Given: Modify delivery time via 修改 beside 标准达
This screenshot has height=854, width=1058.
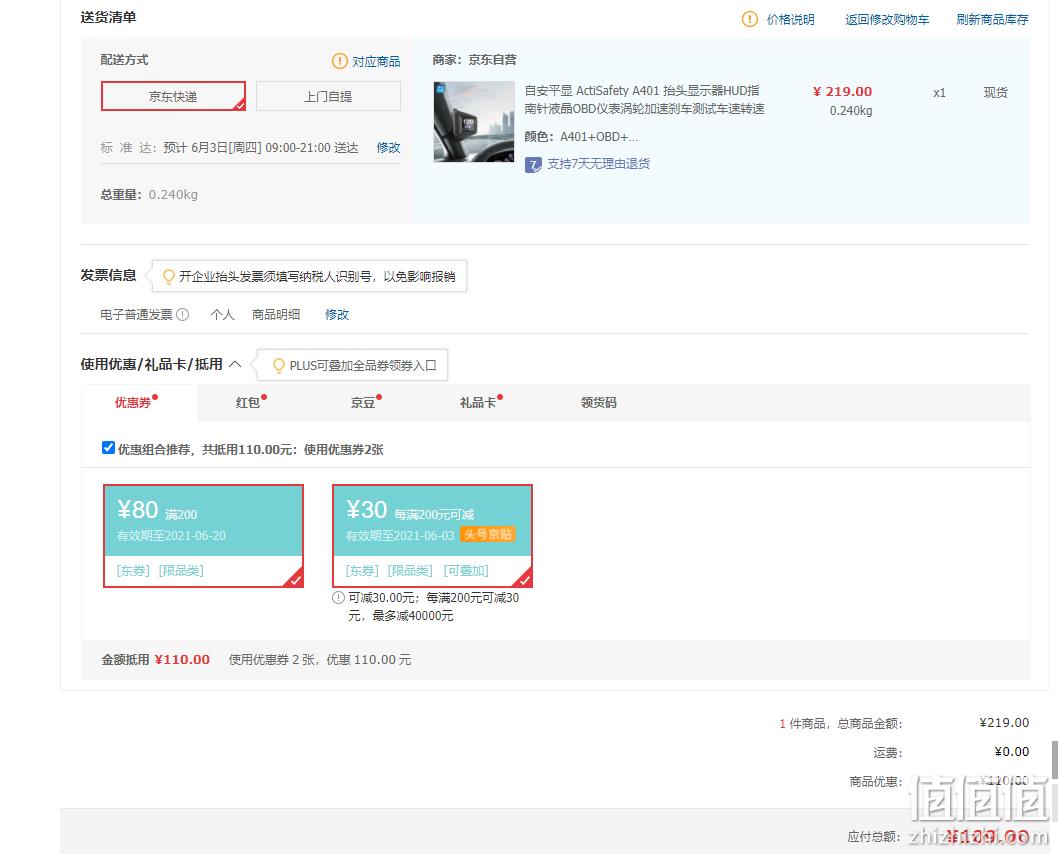Looking at the screenshot, I should [389, 148].
